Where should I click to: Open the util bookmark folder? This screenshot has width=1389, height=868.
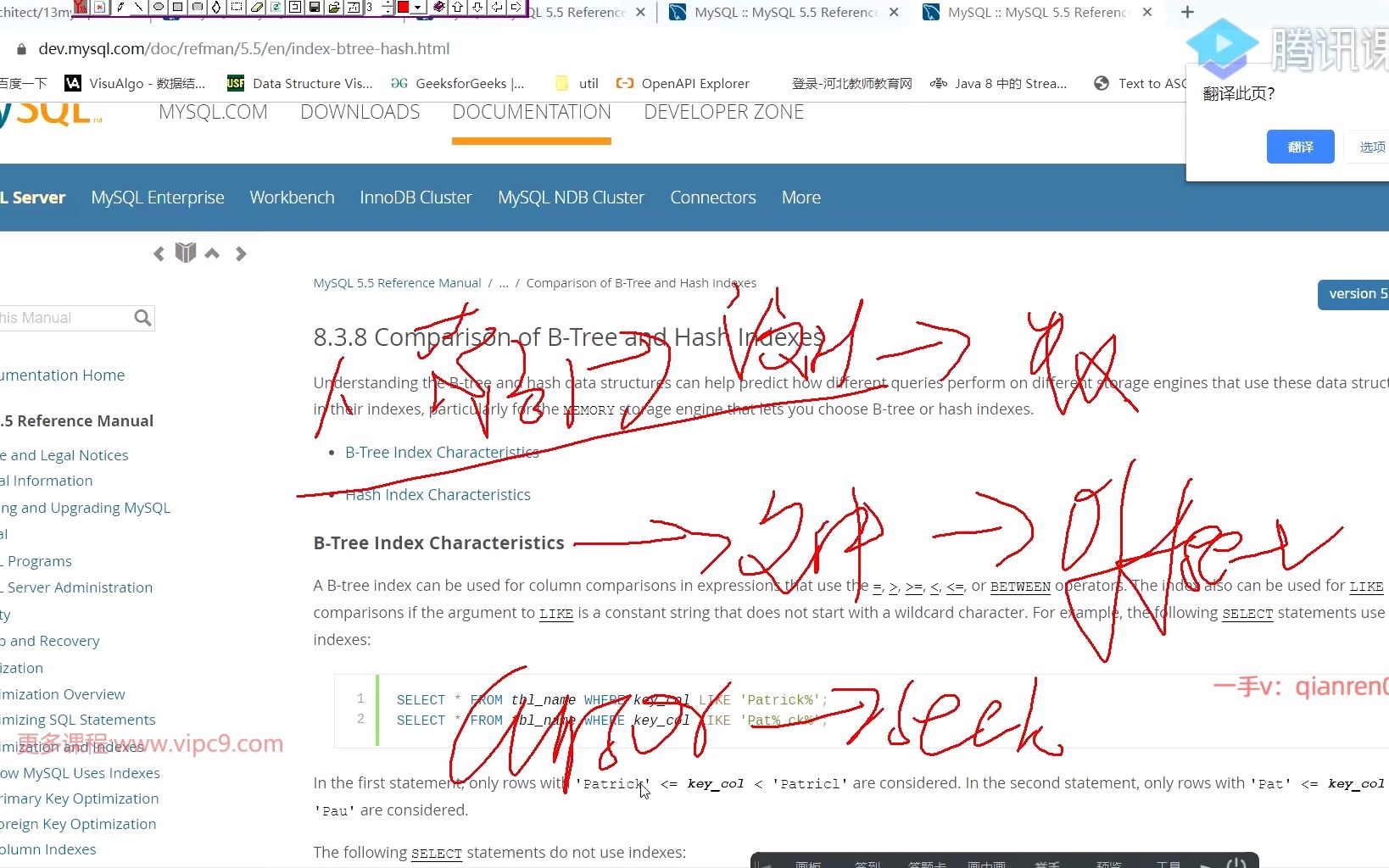pyautogui.click(x=577, y=83)
